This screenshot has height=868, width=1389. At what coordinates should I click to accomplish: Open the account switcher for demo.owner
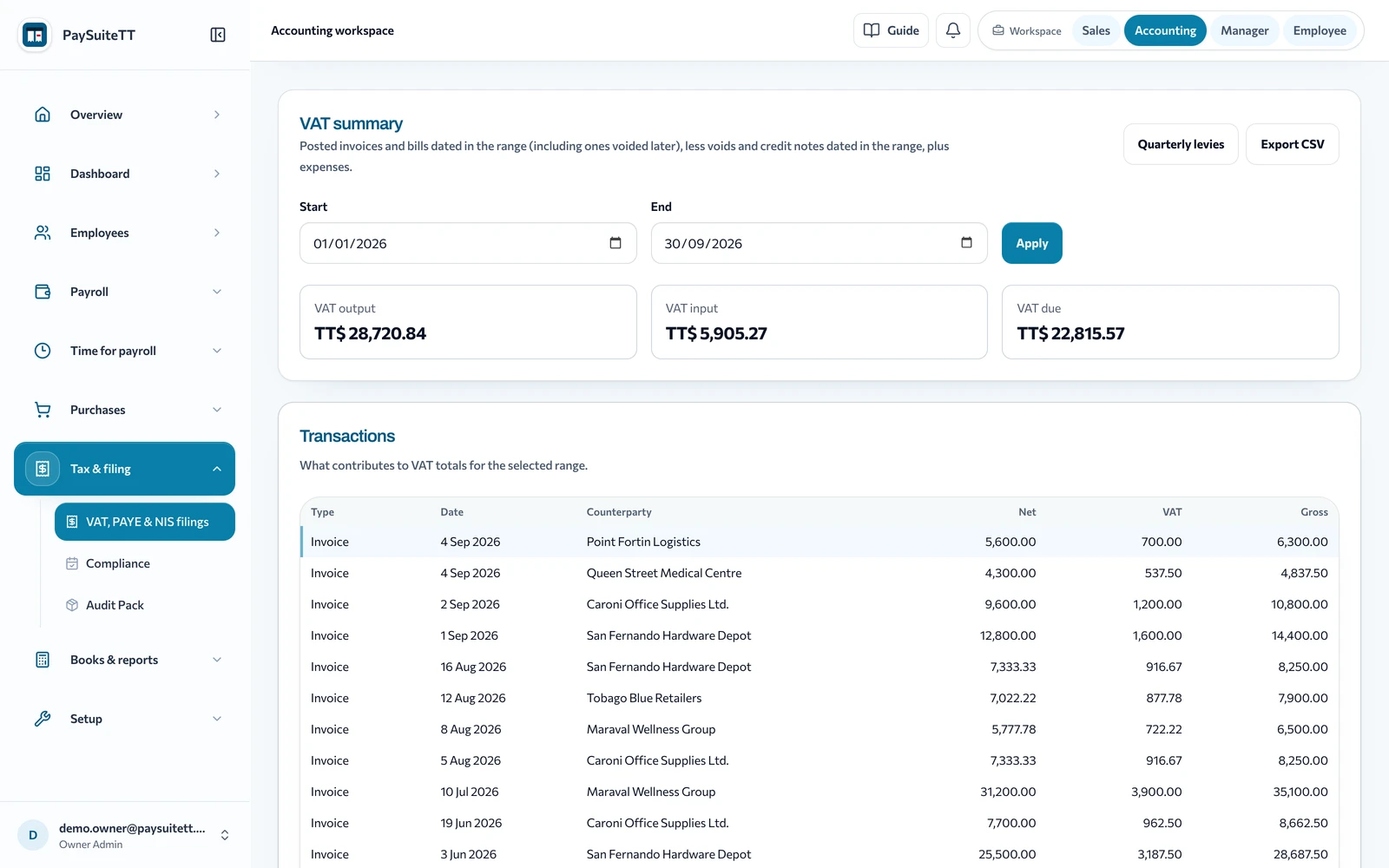point(225,835)
